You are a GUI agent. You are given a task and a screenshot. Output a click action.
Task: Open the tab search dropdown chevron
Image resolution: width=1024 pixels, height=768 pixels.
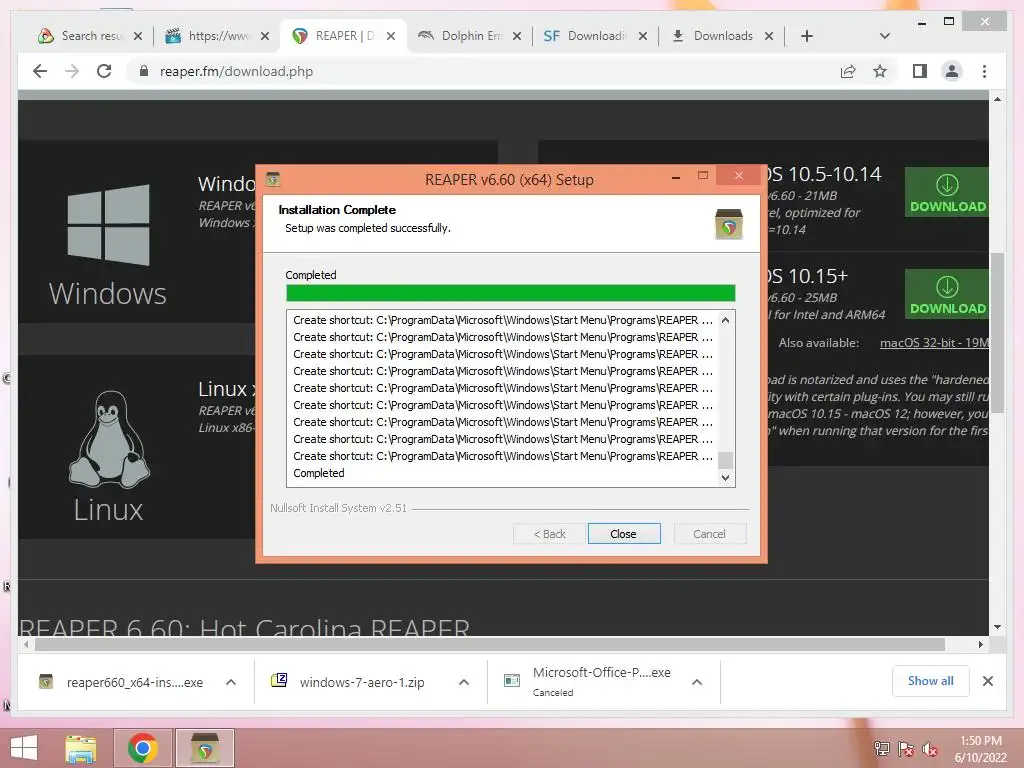(x=885, y=36)
